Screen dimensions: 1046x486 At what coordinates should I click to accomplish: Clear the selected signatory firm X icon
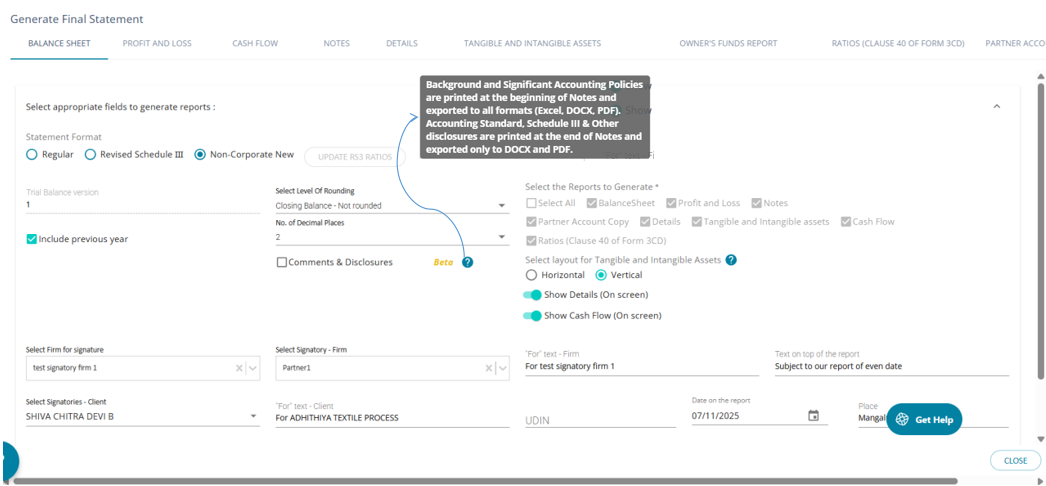pyautogui.click(x=239, y=368)
